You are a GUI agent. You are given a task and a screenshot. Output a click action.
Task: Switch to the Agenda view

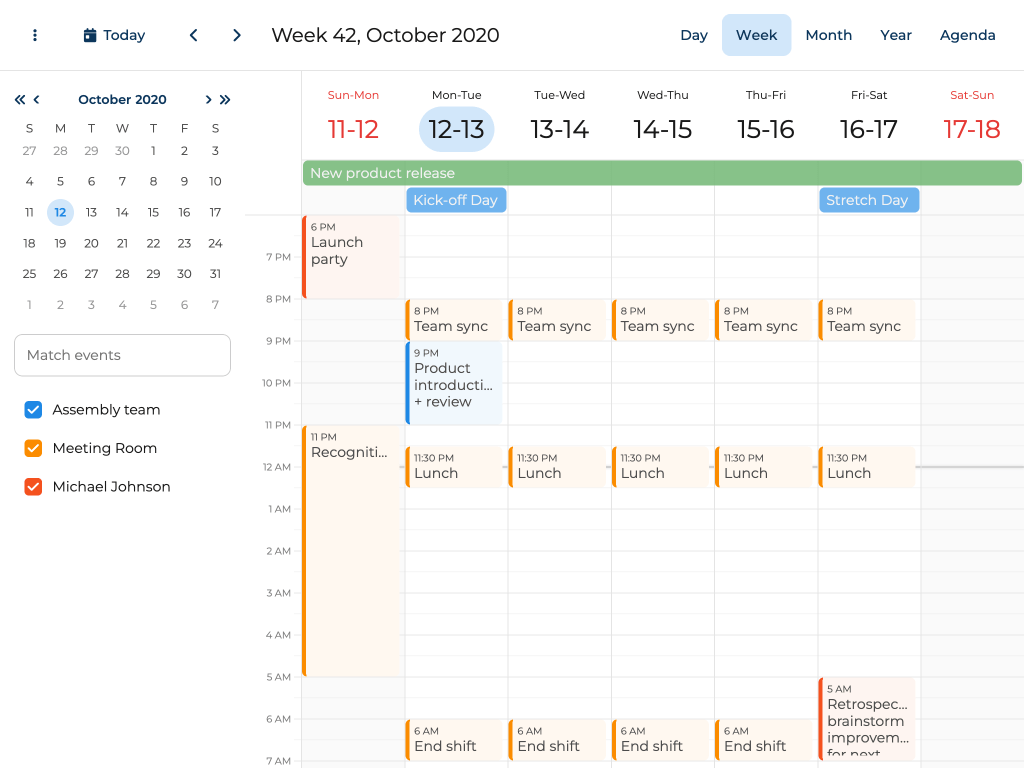tap(967, 35)
